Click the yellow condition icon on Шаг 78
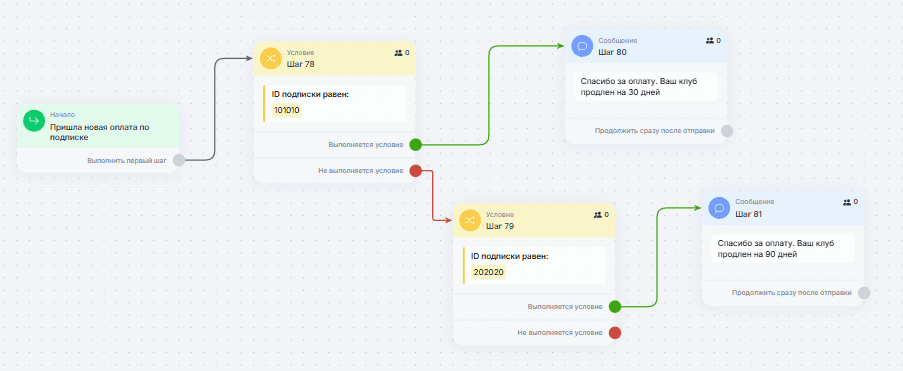This screenshot has height=371, width=903. pos(271,58)
